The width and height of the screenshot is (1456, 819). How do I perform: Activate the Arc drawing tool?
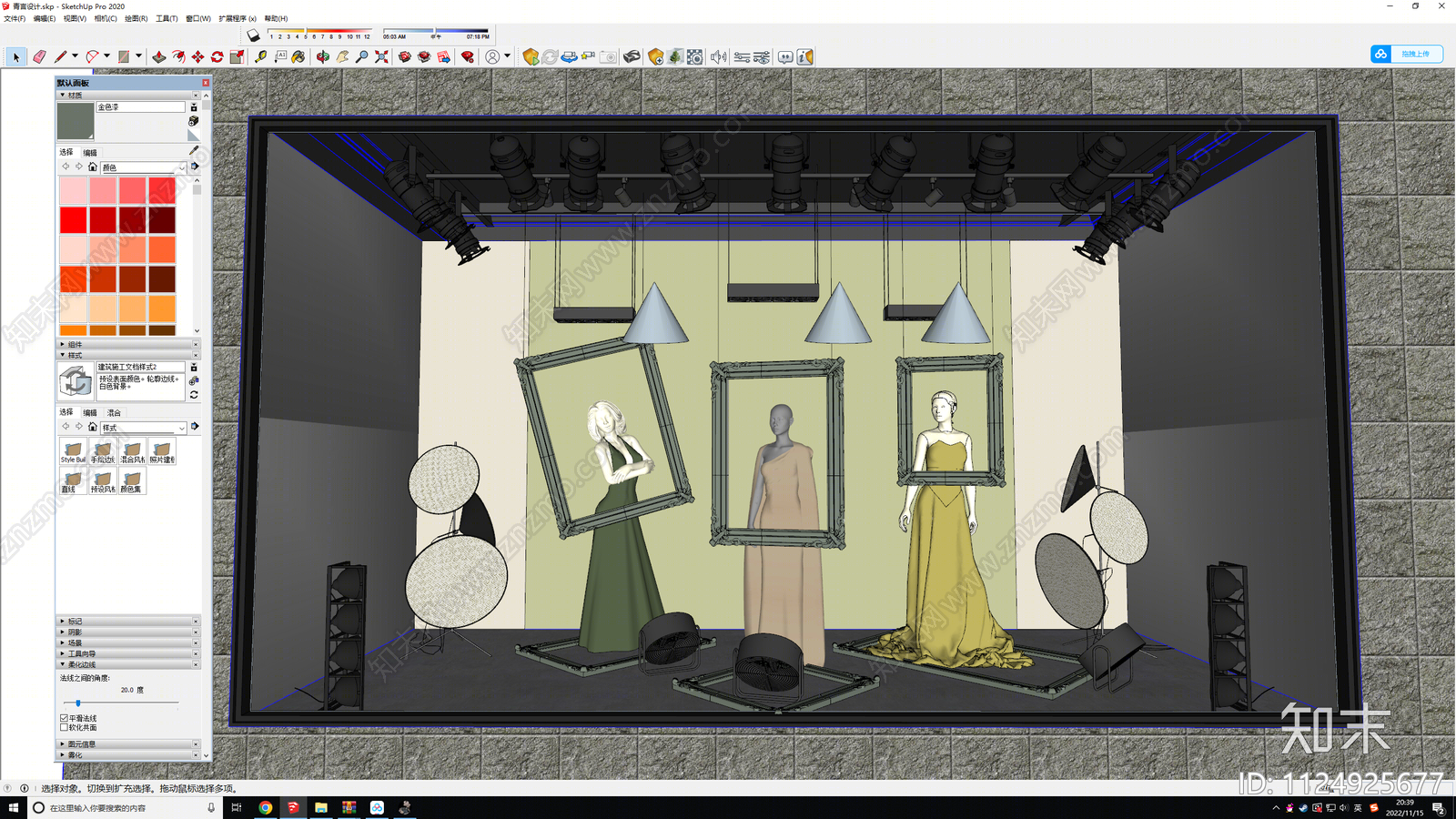coord(92,56)
